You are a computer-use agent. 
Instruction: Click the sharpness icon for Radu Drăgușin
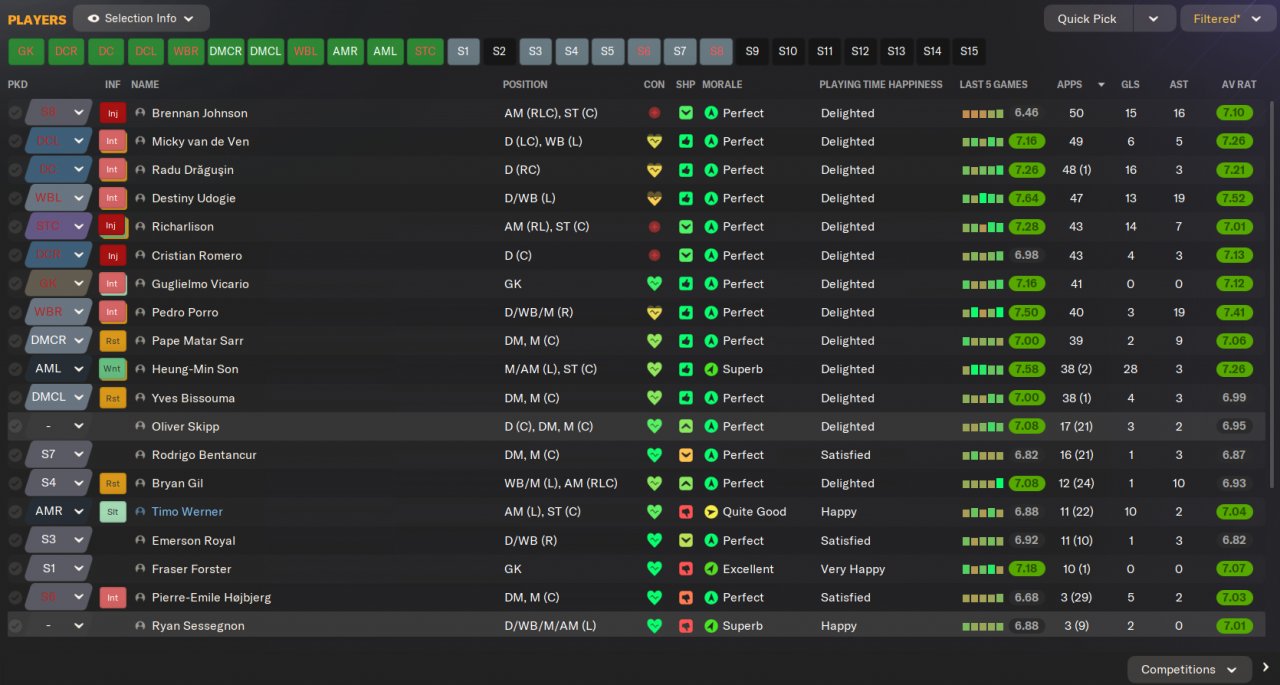tap(685, 170)
